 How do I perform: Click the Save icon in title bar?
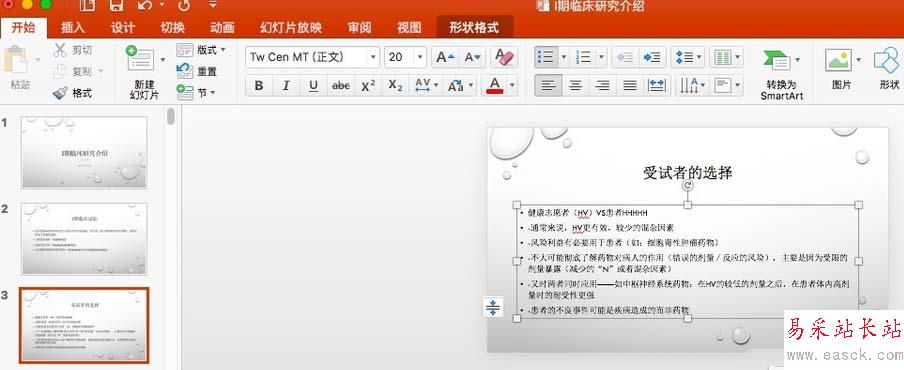click(116, 6)
